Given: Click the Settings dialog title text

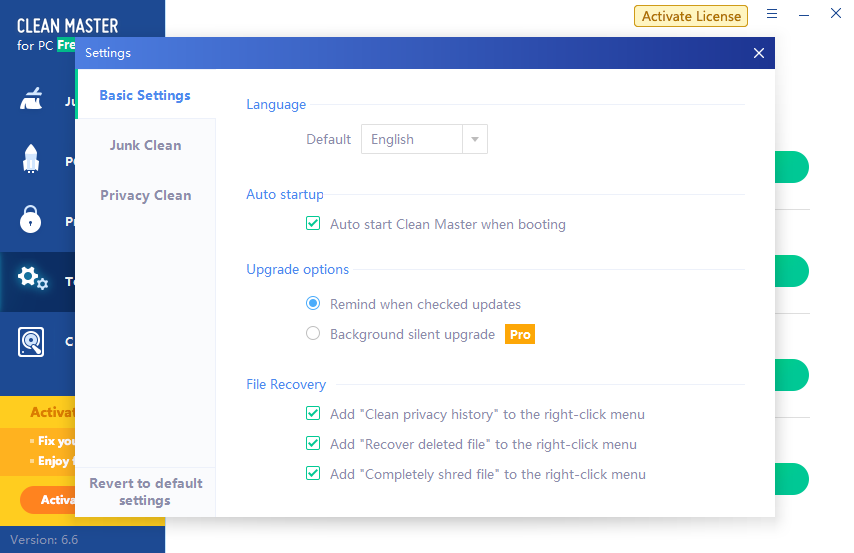Looking at the screenshot, I should [x=108, y=53].
